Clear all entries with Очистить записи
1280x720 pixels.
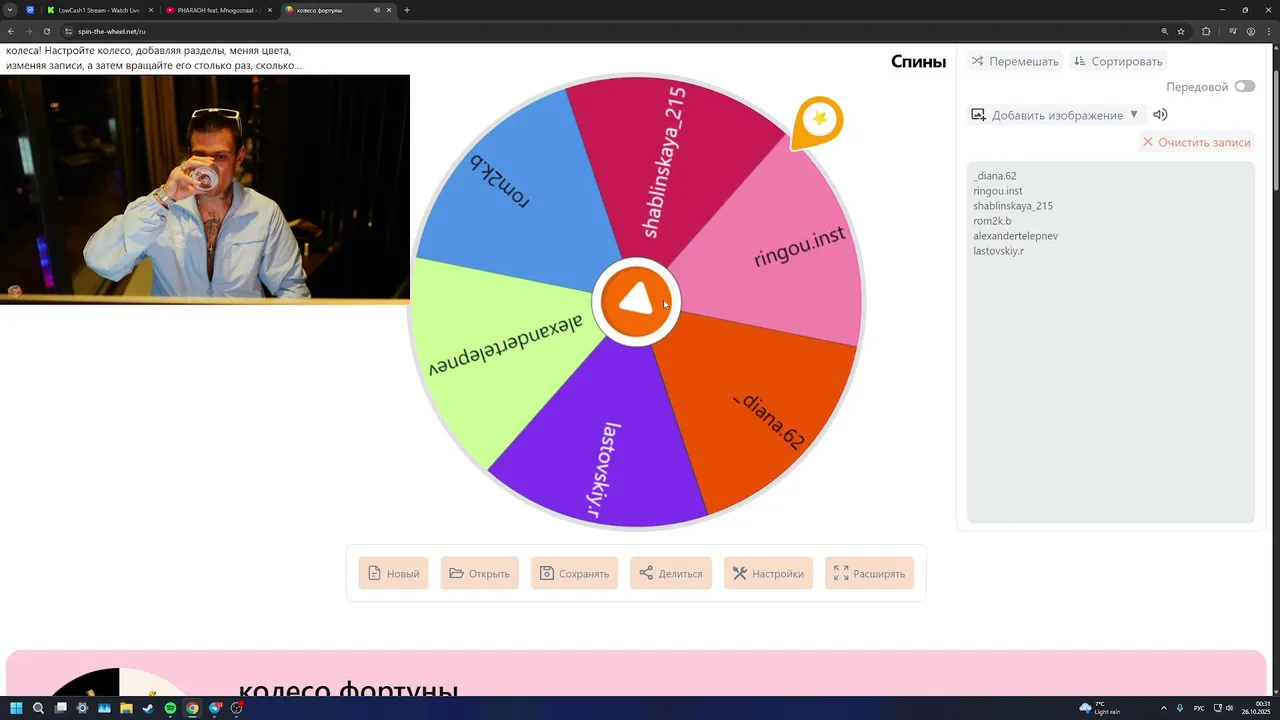click(1197, 142)
